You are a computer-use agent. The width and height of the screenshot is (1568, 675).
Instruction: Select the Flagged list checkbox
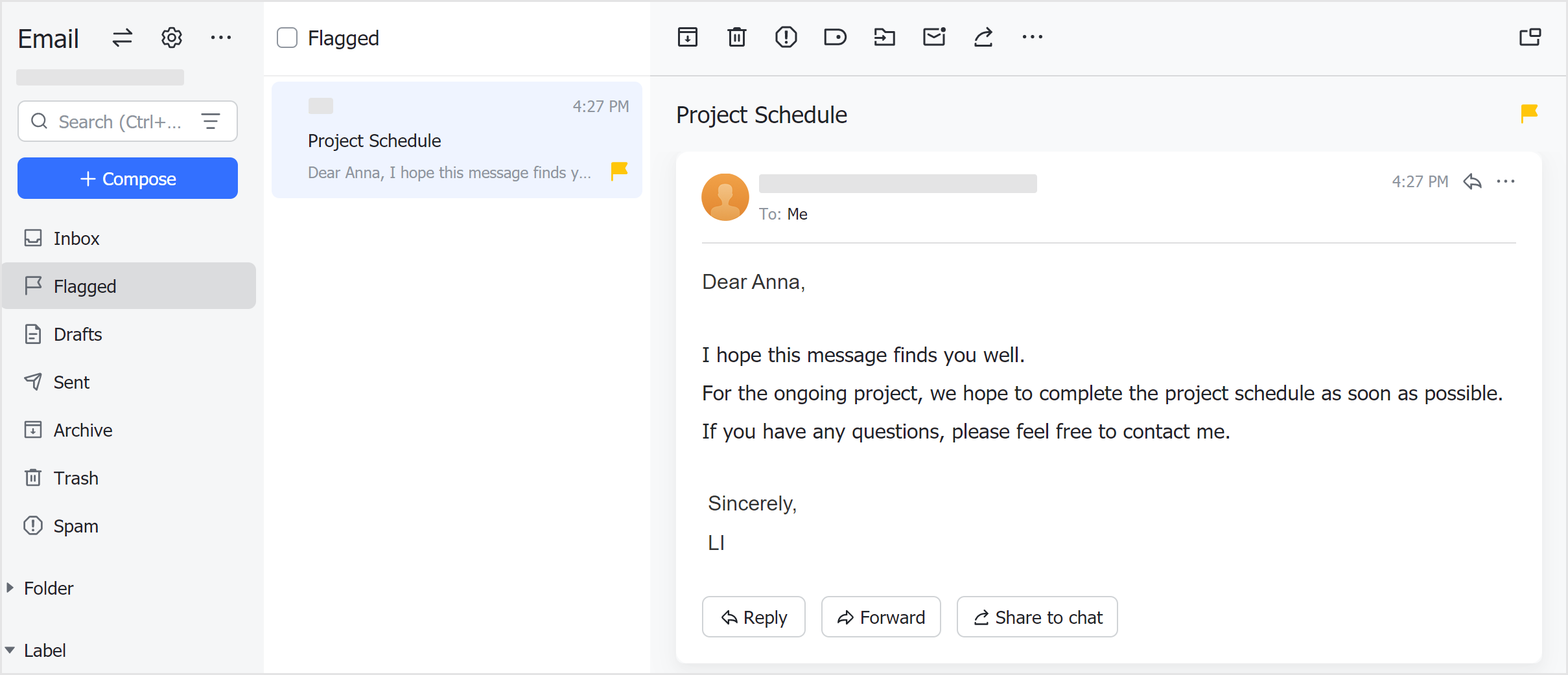coord(287,38)
